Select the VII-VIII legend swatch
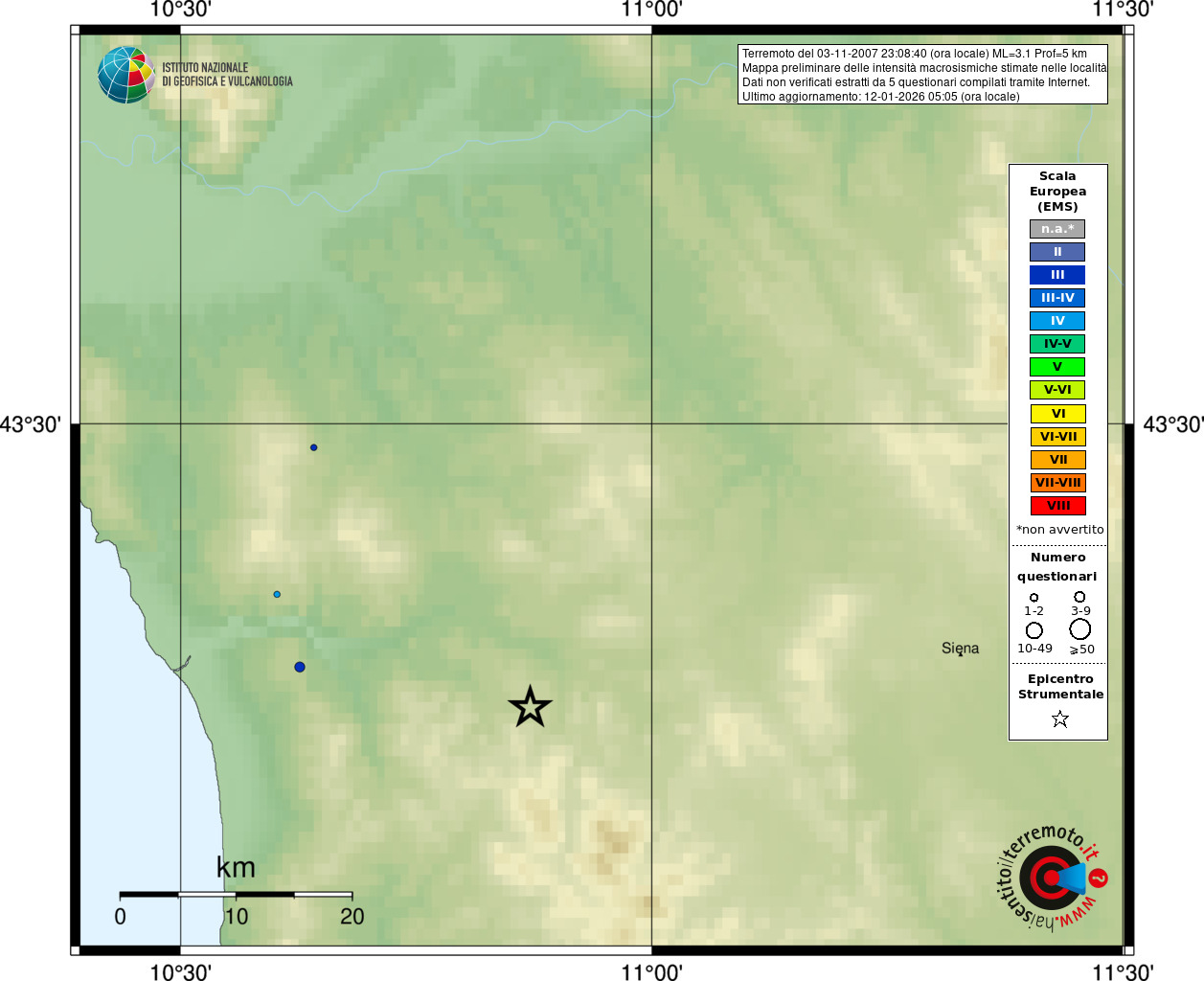 coord(1057,483)
